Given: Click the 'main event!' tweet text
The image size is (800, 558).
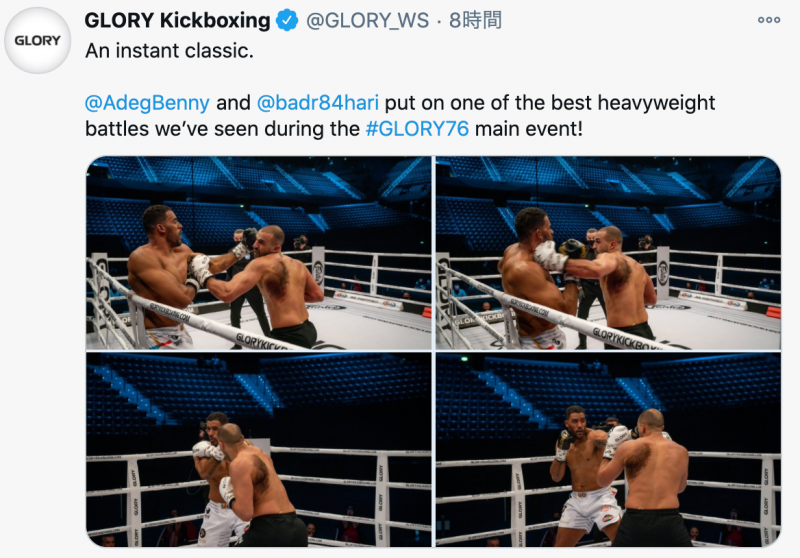Looking at the screenshot, I should coord(529,129).
